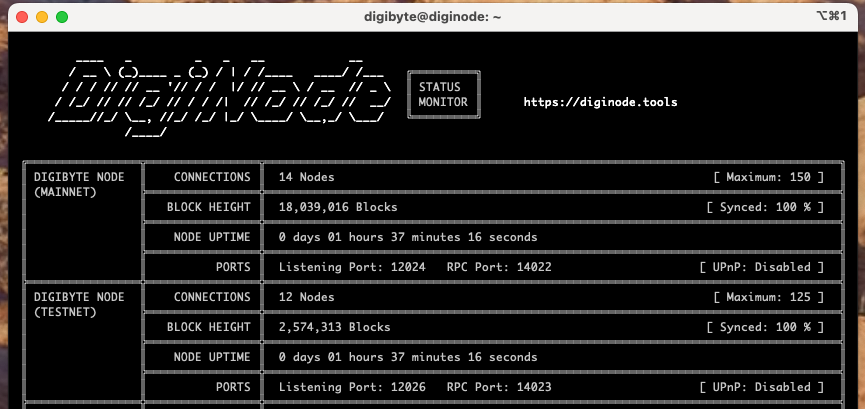This screenshot has height=409, width=865.
Task: Select '2,574,313 Blocks' value
Action: [334, 327]
